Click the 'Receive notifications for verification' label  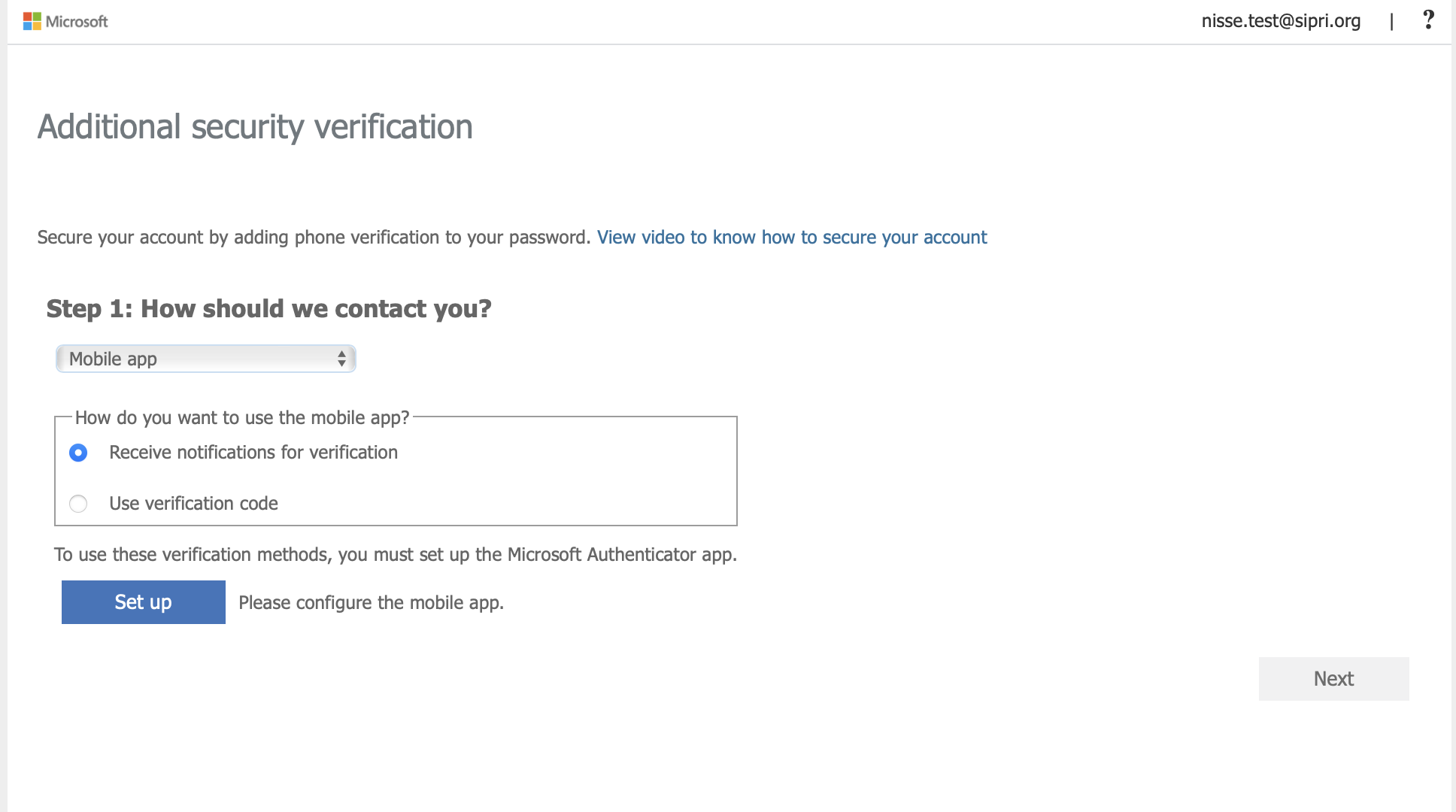(x=253, y=453)
